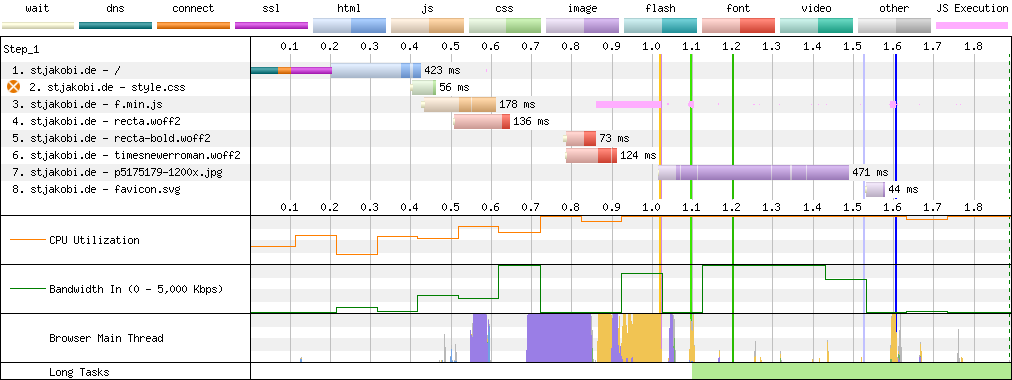Click the connect legend color swatch
The height and width of the screenshot is (380, 1012).
[193, 26]
